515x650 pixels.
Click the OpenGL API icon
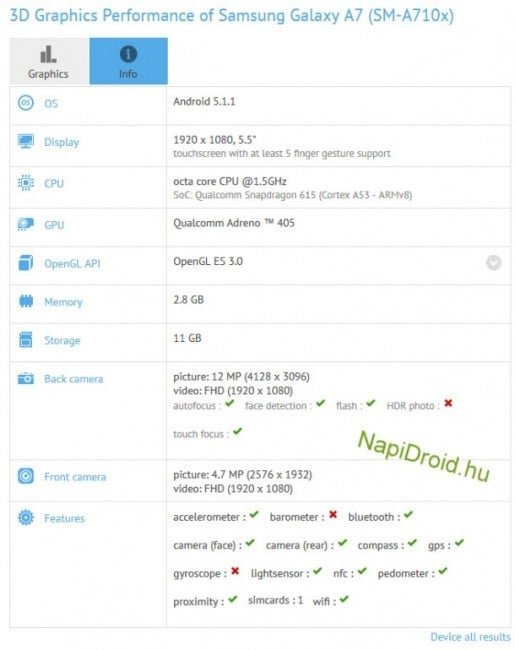(26, 263)
